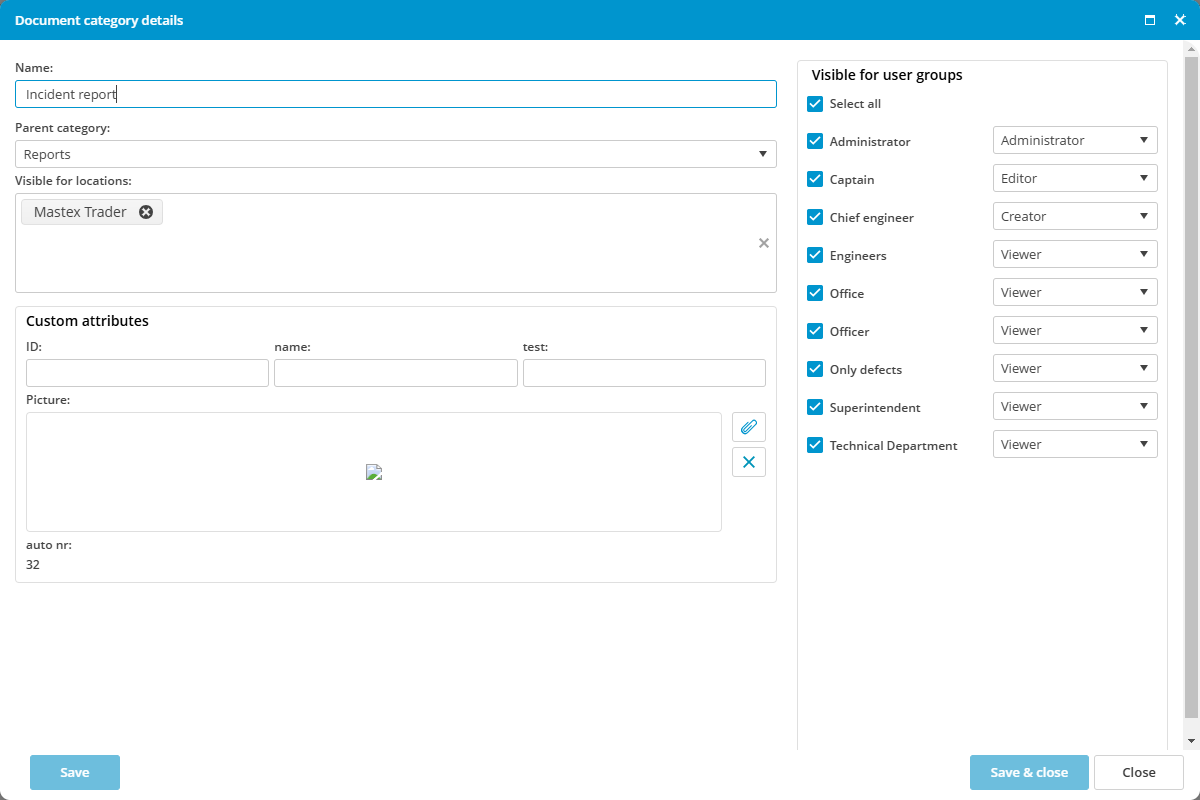Viewport: 1200px width, 800px height.
Task: Click the user groups panel scrollbar
Action: (x=1191, y=385)
